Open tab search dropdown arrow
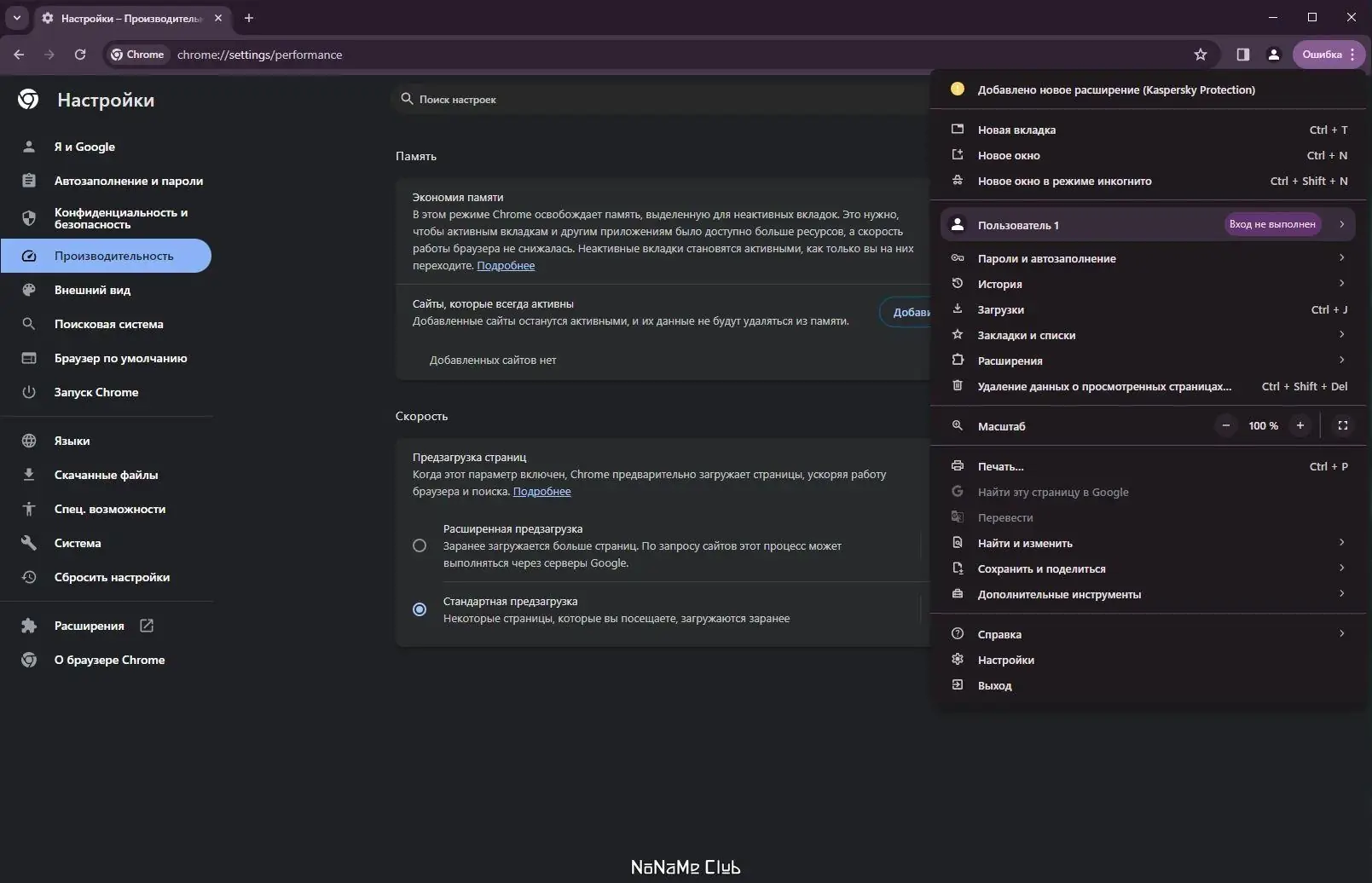This screenshot has height=883, width=1372. click(16, 18)
